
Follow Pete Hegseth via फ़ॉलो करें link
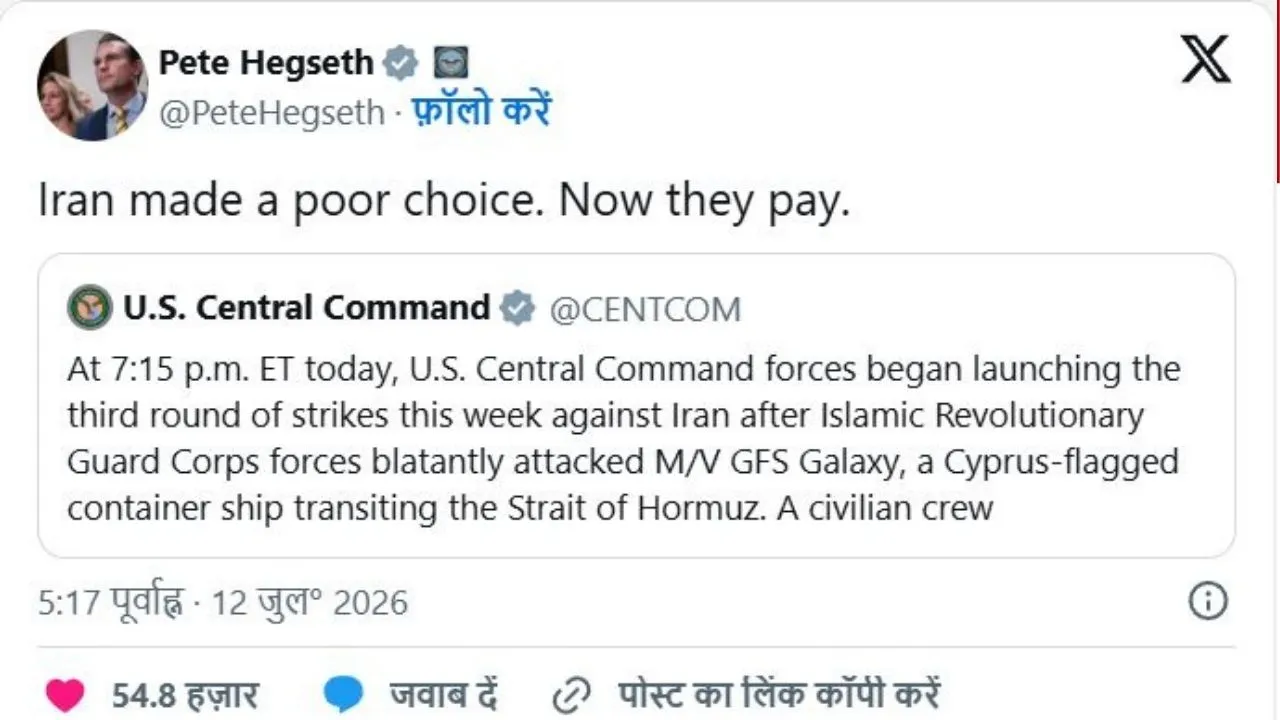coord(483,111)
